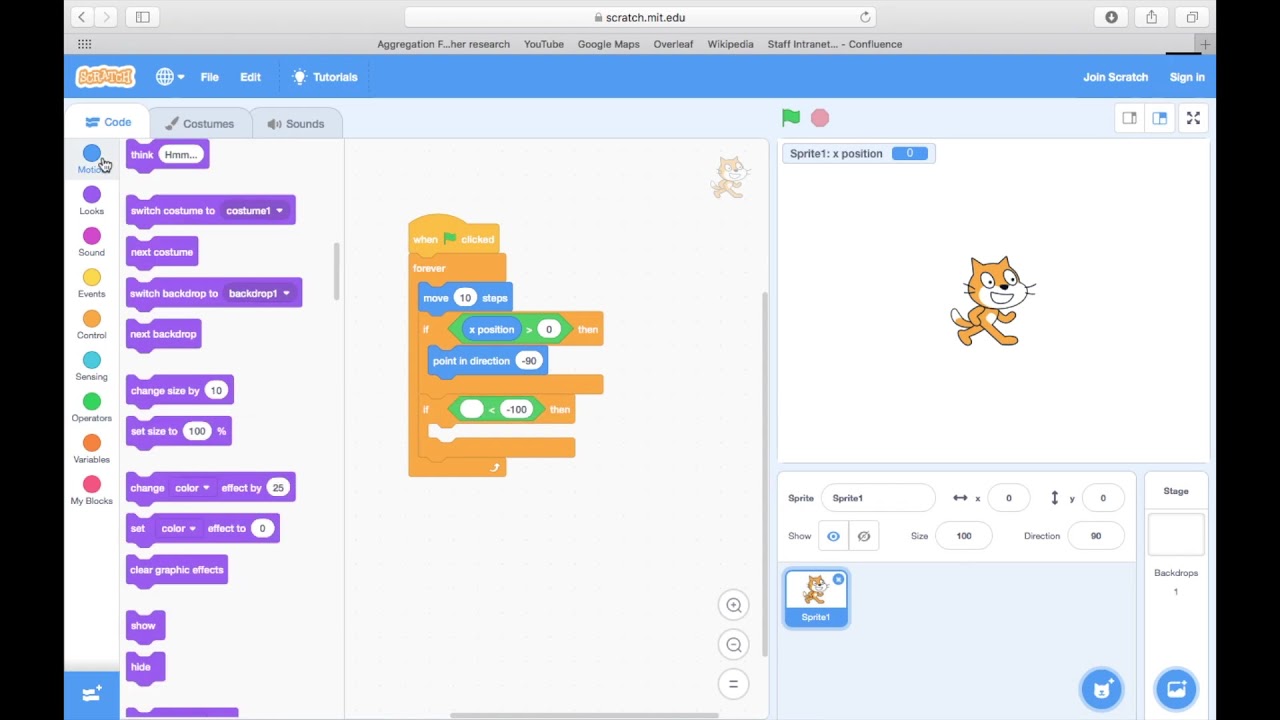
Task: Reload the page in Safari
Action: click(865, 17)
